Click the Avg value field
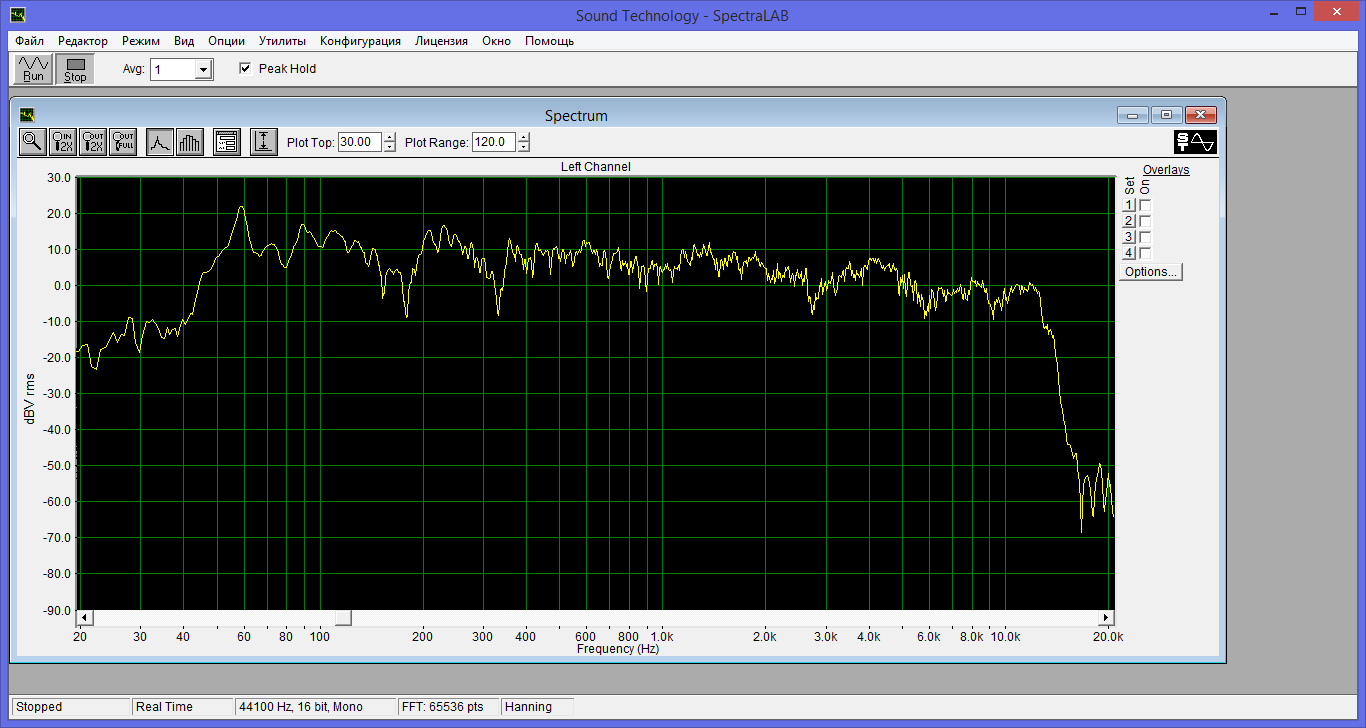This screenshot has width=1366, height=728. [x=173, y=69]
